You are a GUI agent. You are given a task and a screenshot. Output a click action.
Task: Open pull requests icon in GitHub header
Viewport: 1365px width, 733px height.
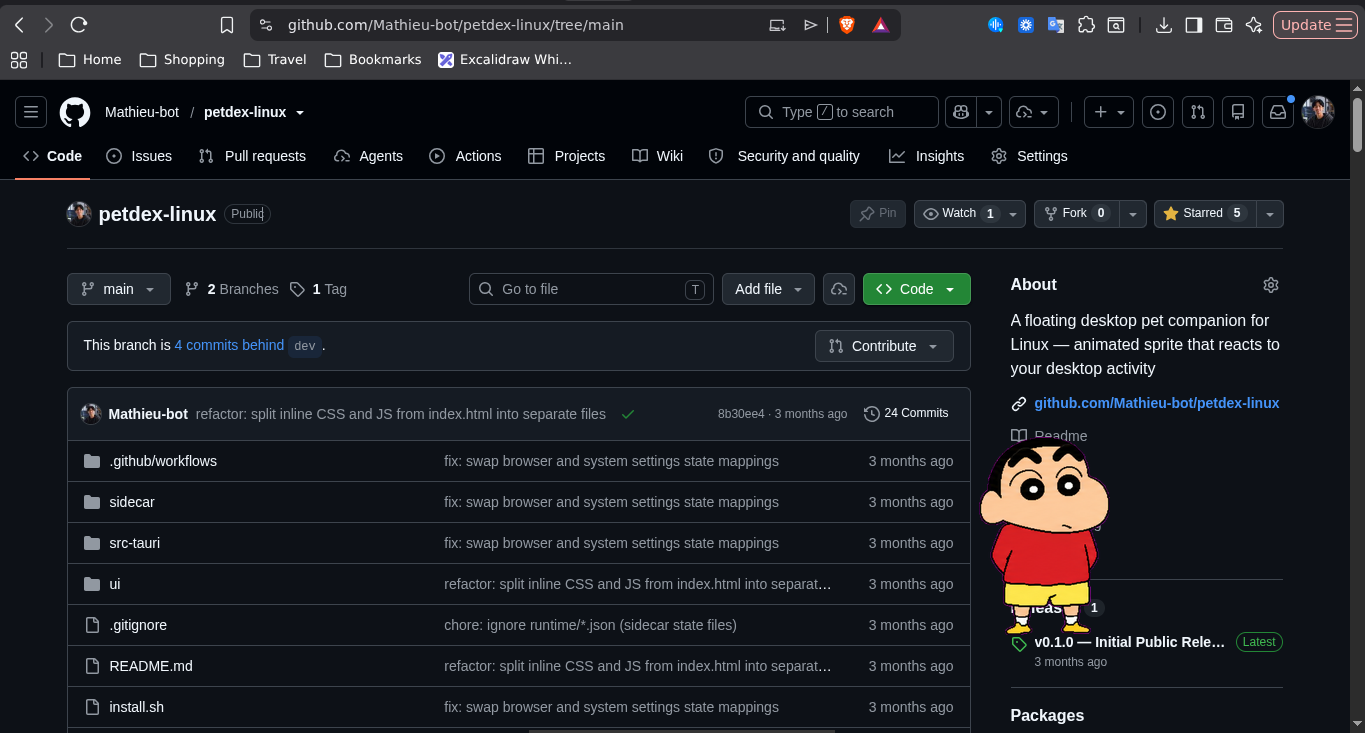1198,112
